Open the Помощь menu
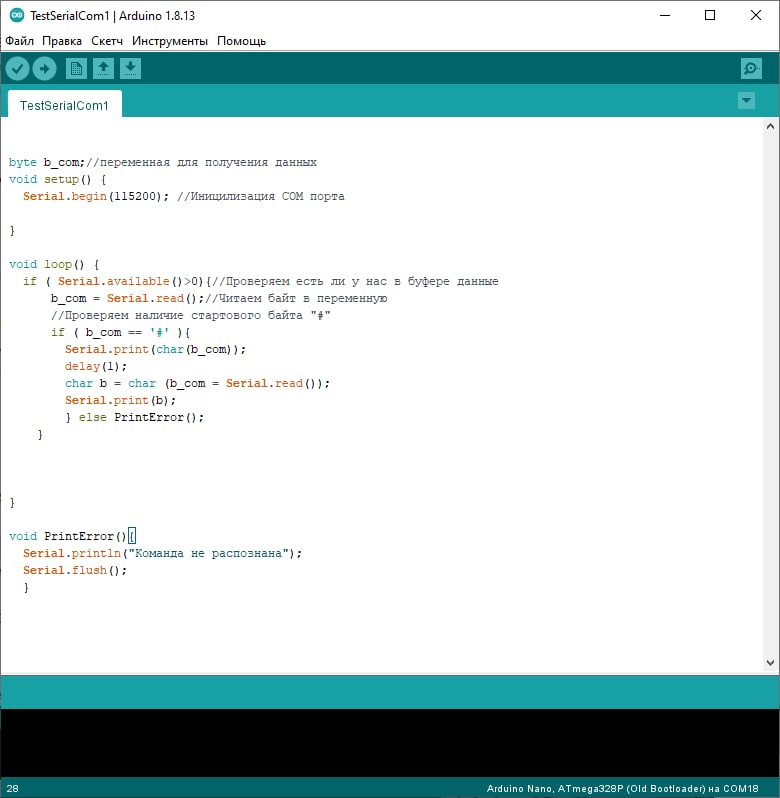780x798 pixels. (241, 41)
